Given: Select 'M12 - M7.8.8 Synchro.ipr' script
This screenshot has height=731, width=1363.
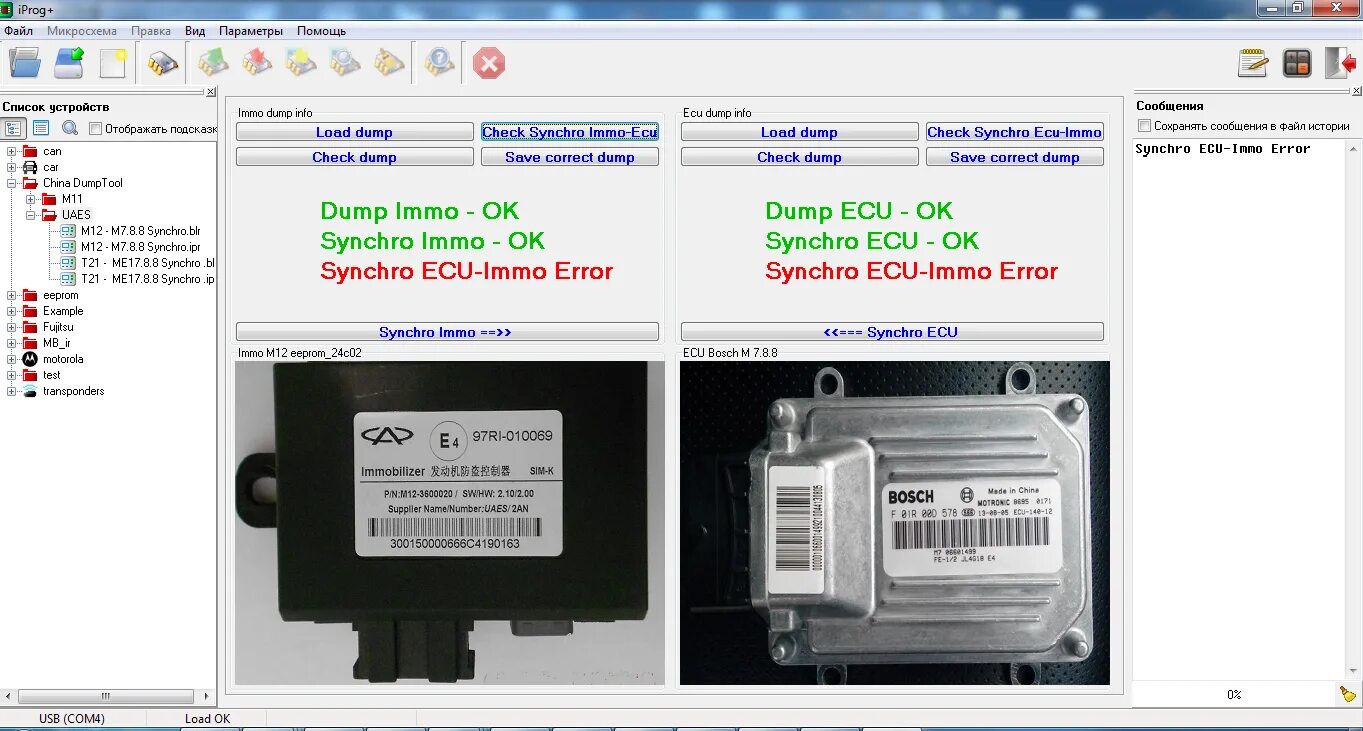Looking at the screenshot, I should click(x=140, y=247).
